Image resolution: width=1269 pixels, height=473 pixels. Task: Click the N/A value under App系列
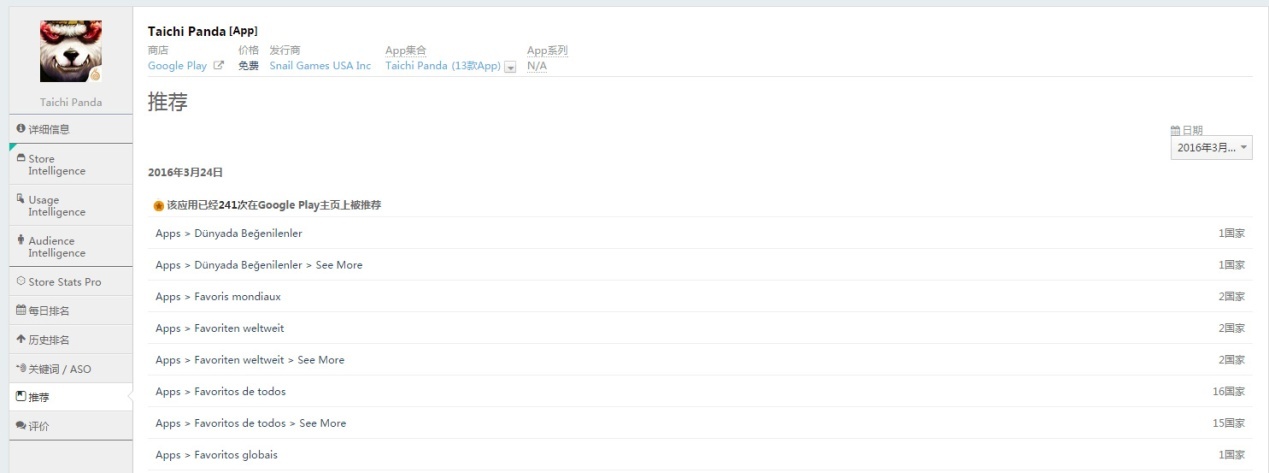[x=537, y=66]
